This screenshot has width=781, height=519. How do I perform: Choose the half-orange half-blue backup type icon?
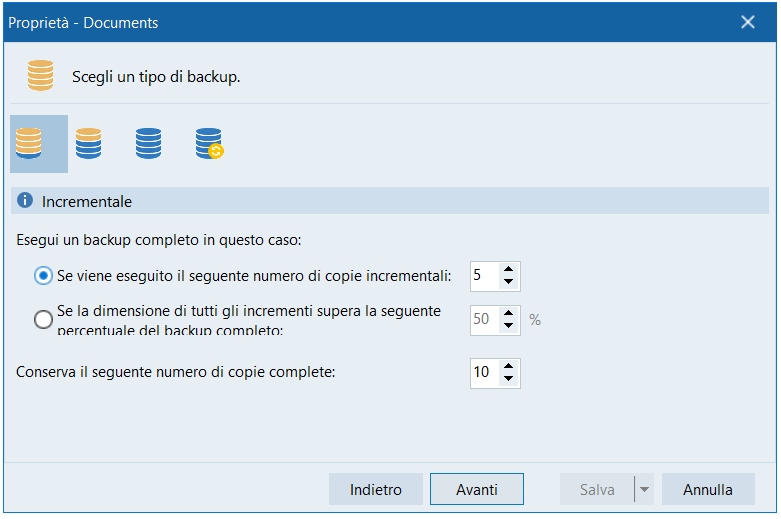click(x=89, y=144)
